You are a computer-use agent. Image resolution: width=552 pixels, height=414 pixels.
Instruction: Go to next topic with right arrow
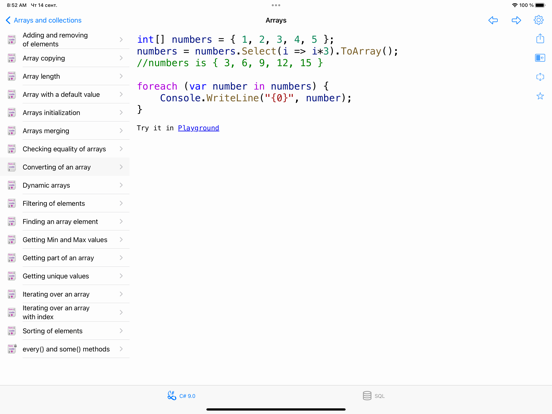[516, 20]
